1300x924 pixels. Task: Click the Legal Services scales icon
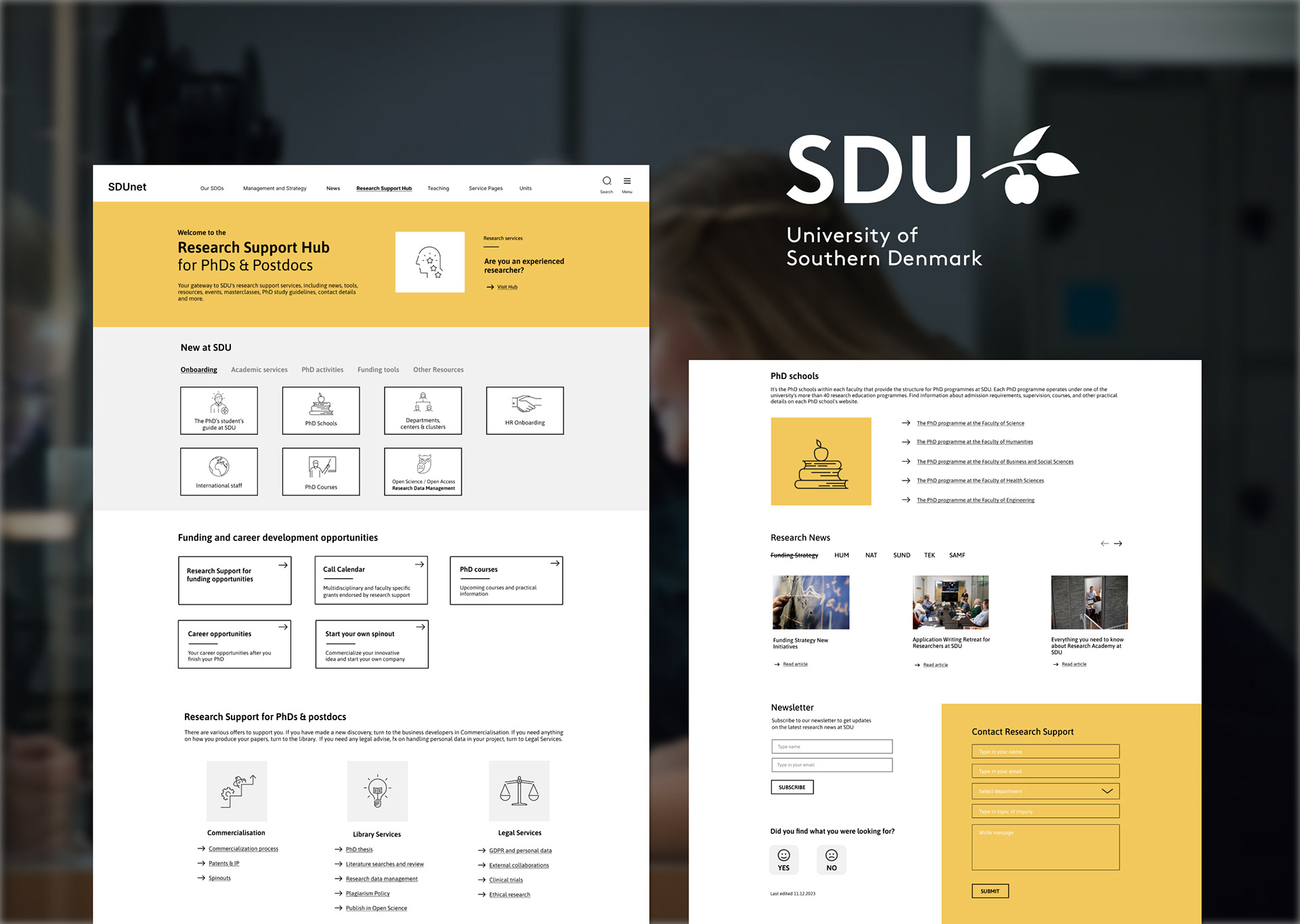click(519, 791)
